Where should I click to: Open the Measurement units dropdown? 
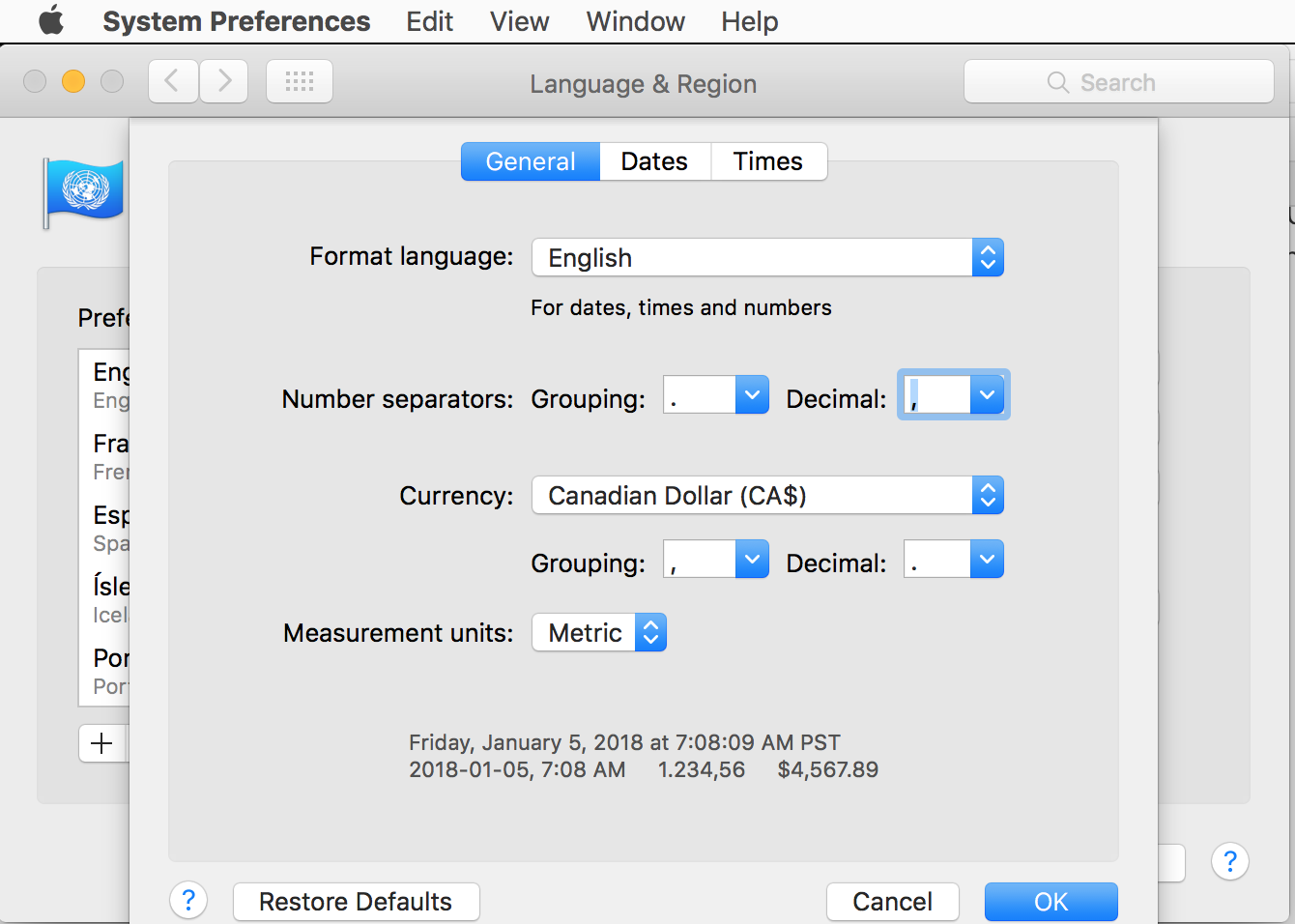pos(599,633)
